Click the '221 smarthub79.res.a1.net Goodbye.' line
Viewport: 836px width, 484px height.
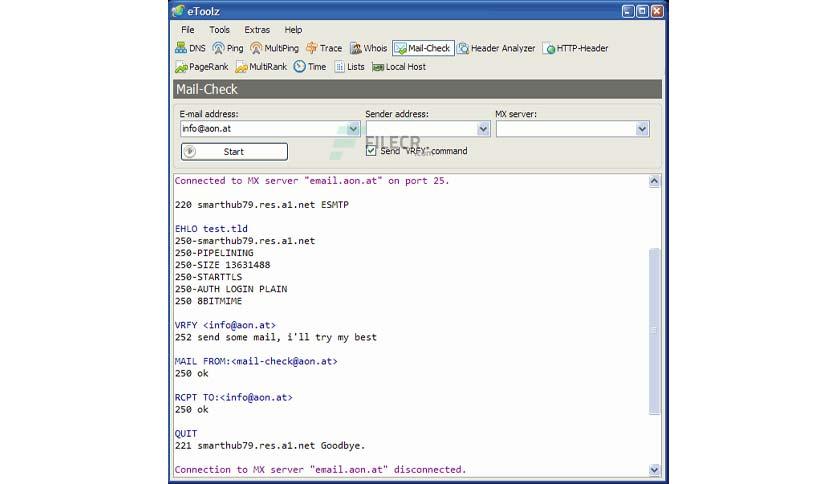click(270, 446)
